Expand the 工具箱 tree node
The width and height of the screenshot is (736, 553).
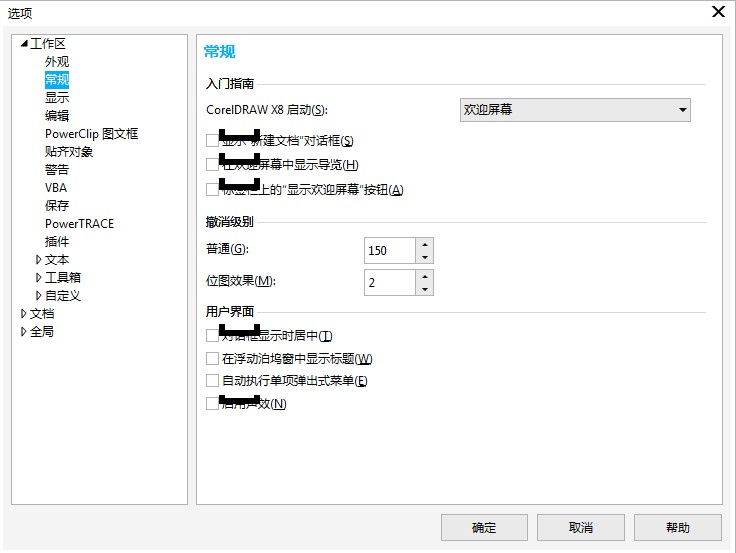38,277
